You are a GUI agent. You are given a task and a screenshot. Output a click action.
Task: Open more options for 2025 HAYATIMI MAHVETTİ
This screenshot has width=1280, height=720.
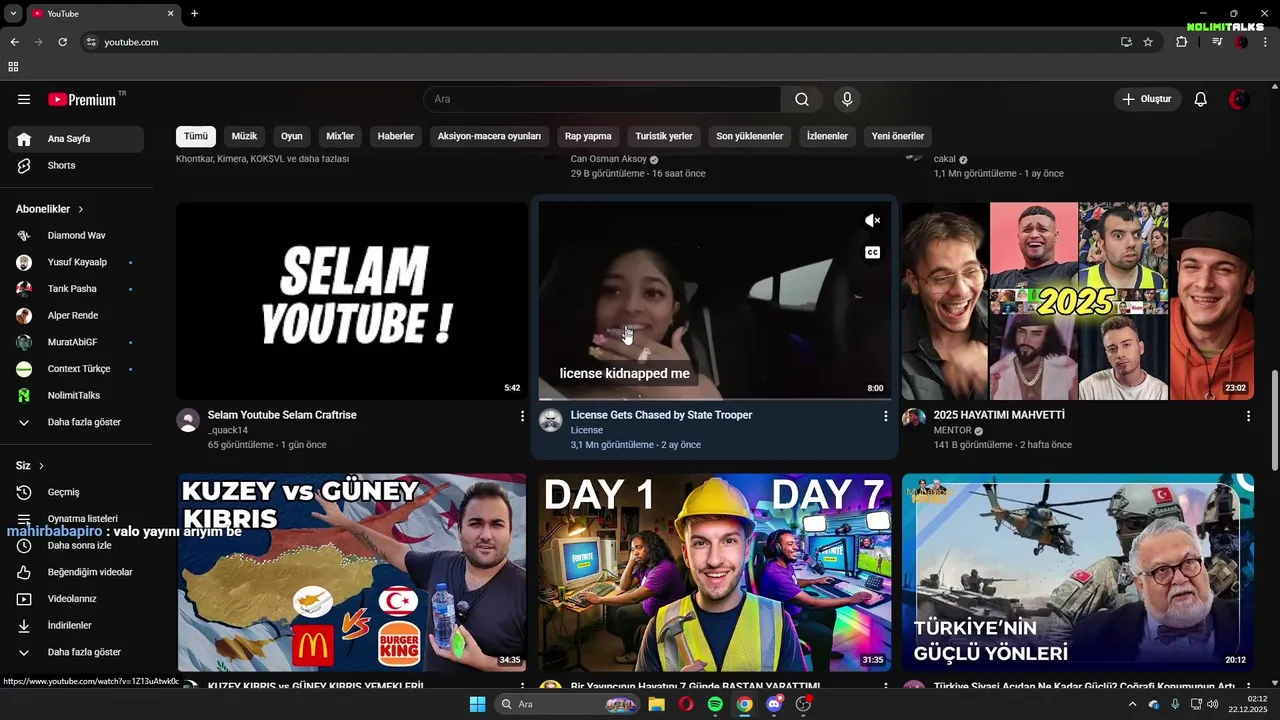(x=1248, y=415)
